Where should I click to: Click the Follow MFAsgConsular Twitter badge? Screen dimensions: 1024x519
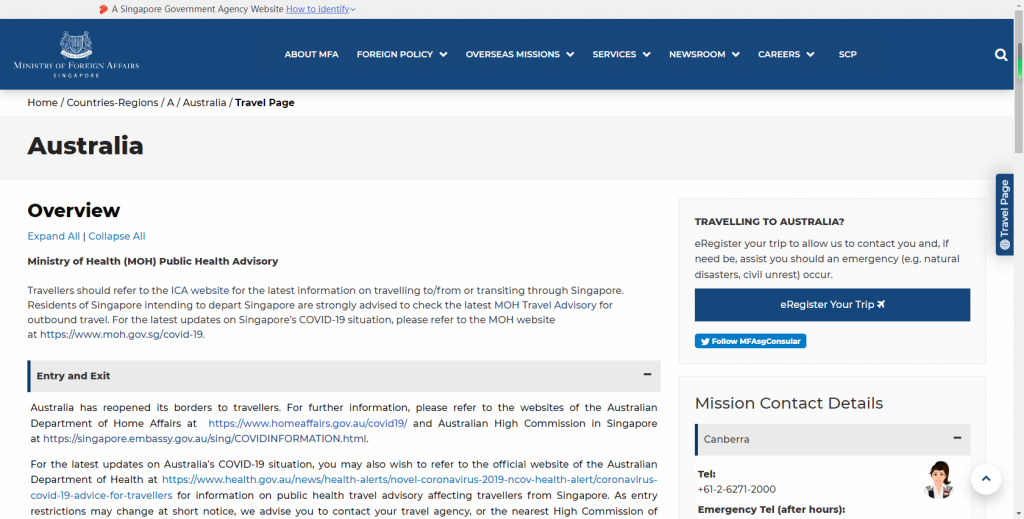coord(750,341)
